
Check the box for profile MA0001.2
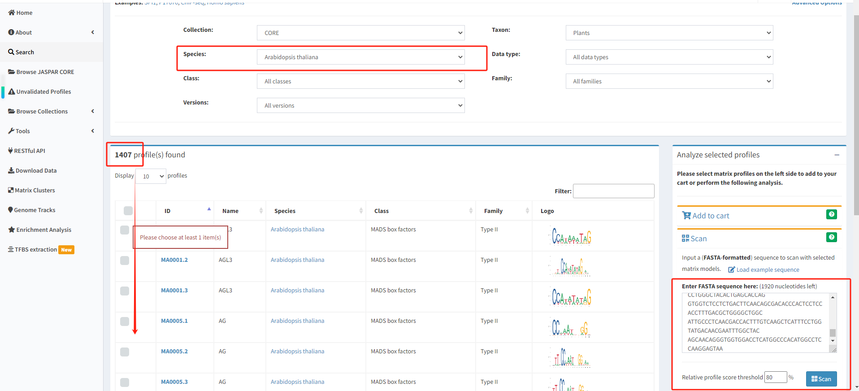coord(125,261)
